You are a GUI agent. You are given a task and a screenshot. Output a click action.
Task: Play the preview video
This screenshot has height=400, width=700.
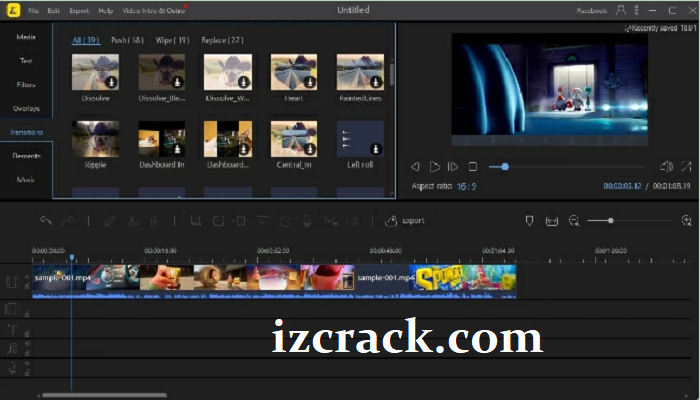pyautogui.click(x=434, y=167)
